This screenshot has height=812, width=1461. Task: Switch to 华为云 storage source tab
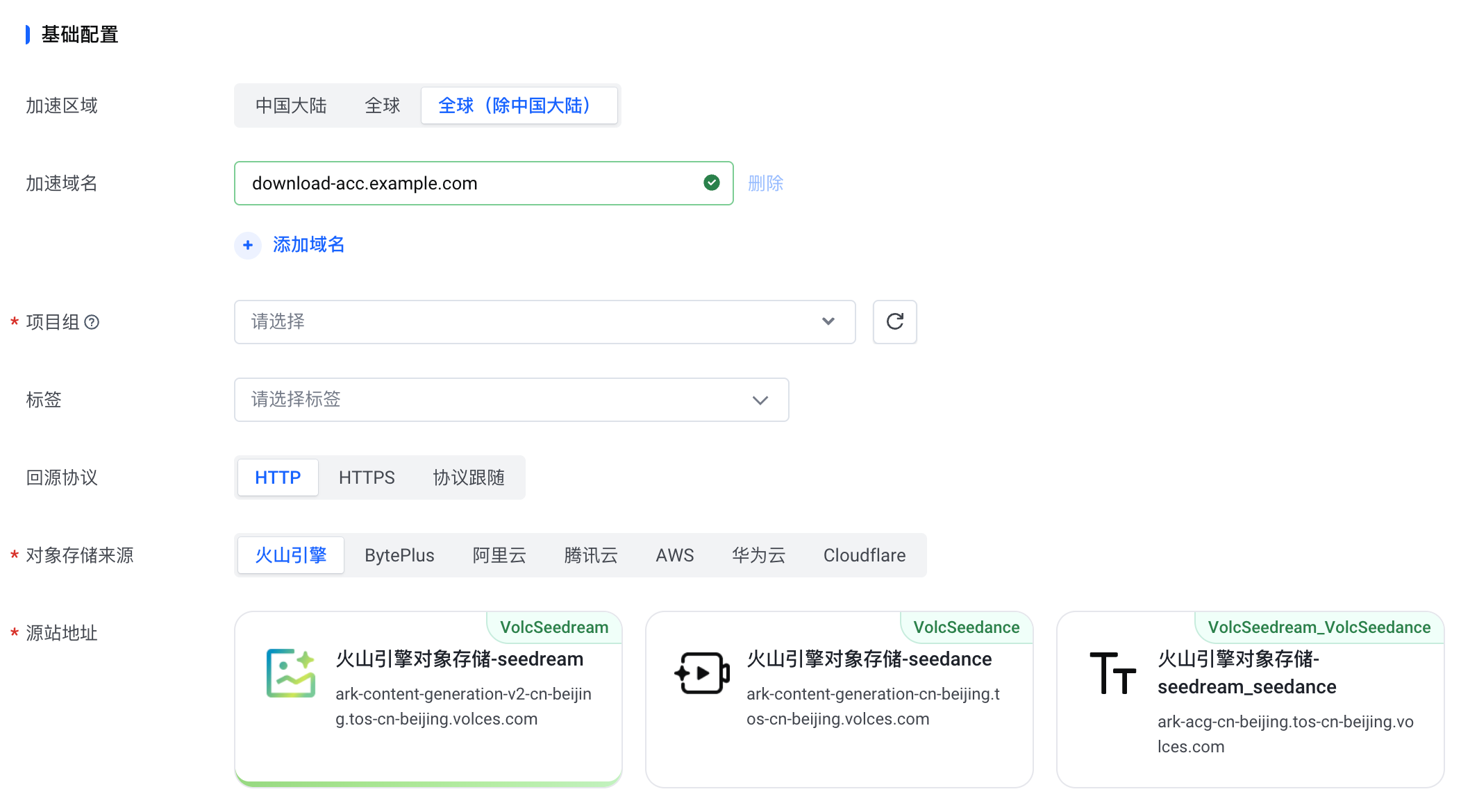point(758,555)
